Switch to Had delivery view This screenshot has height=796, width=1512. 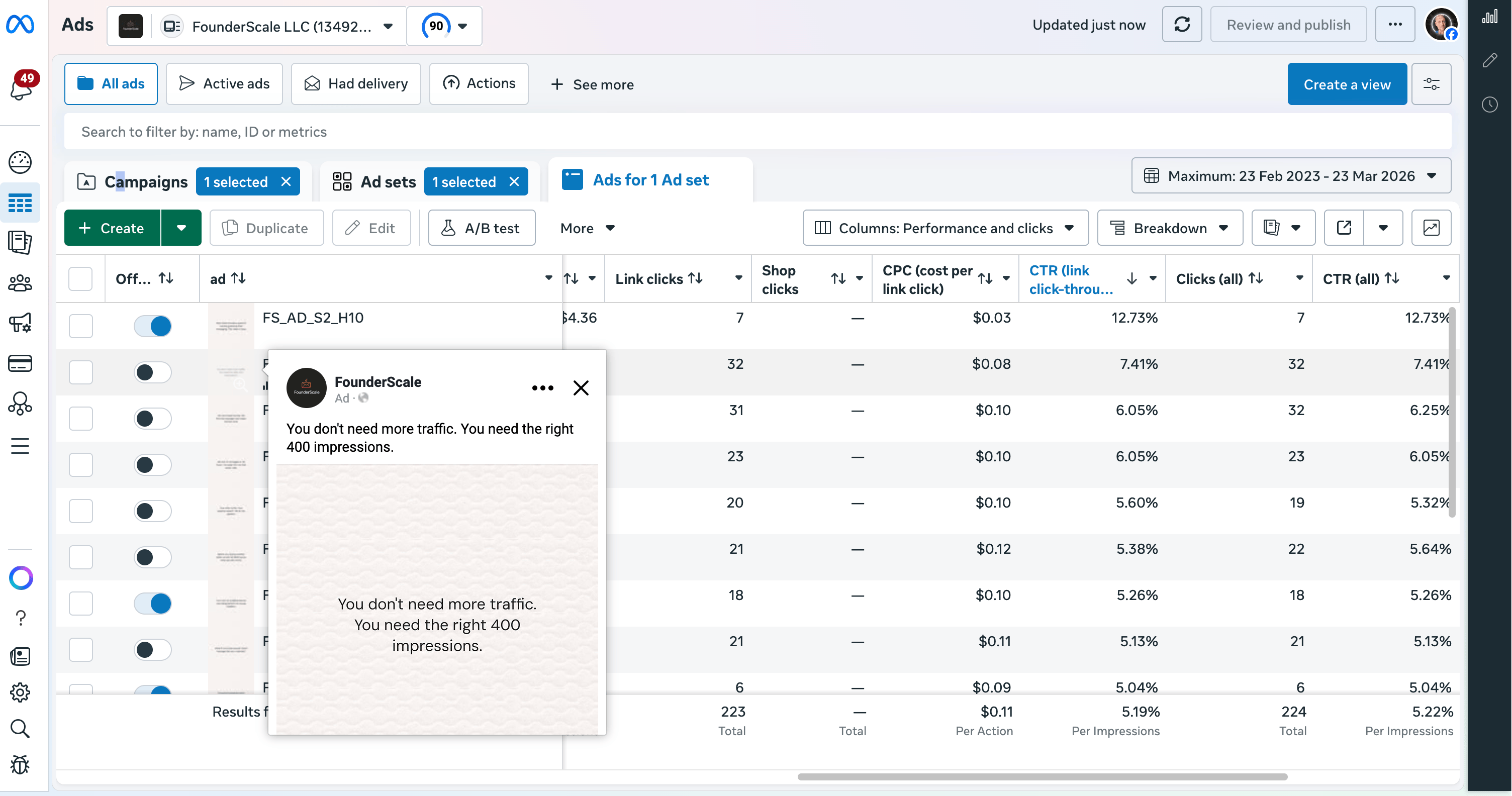point(356,84)
